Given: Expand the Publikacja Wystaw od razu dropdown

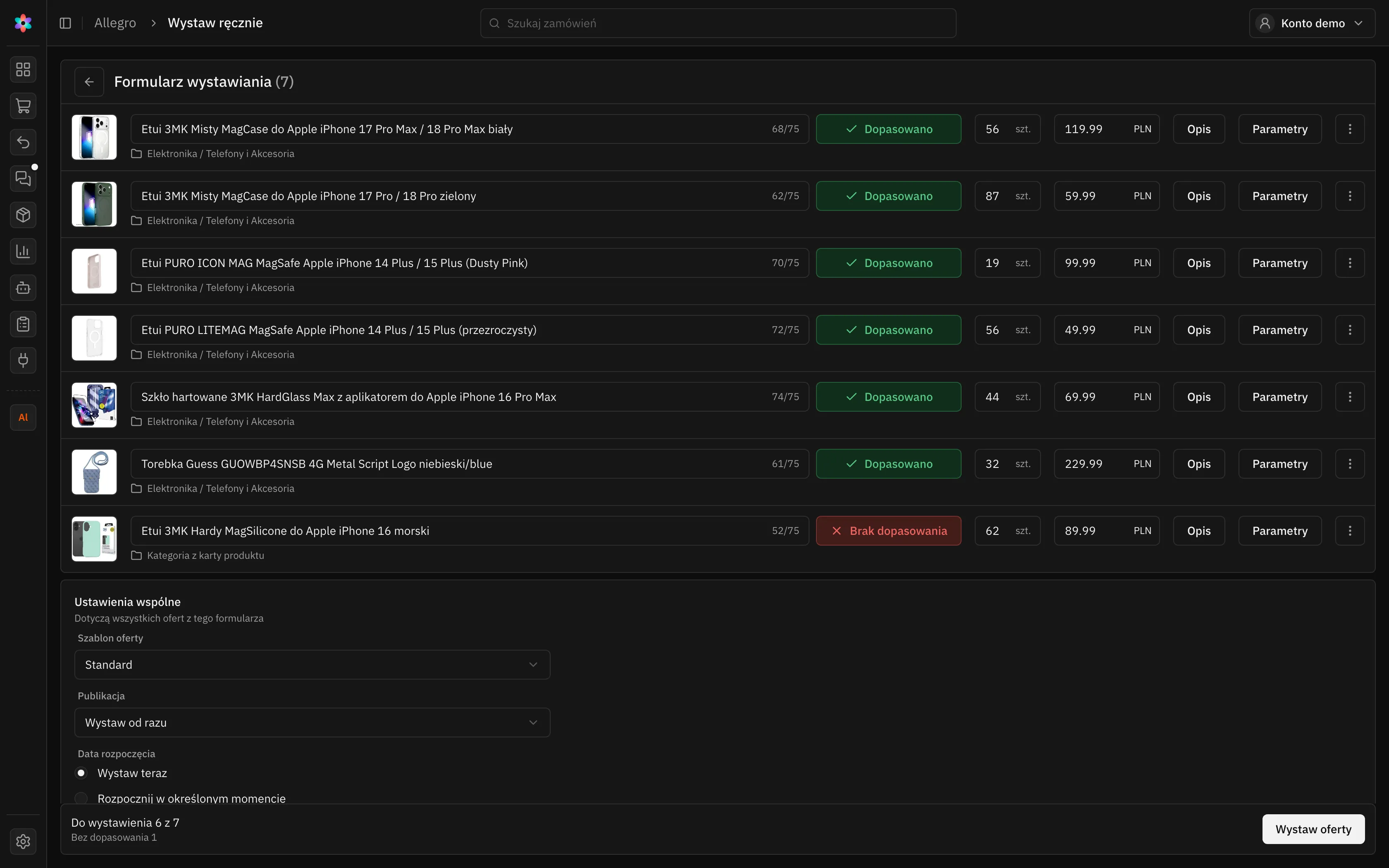Looking at the screenshot, I should pyautogui.click(x=312, y=723).
